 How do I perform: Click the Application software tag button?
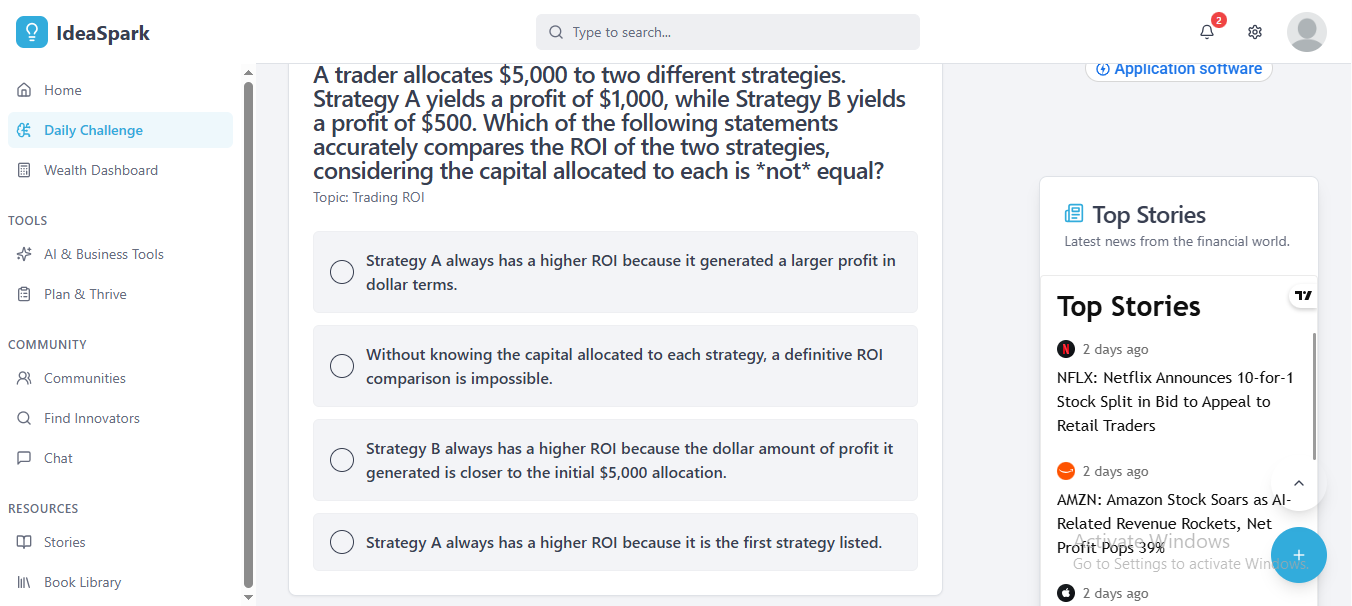tap(1178, 69)
